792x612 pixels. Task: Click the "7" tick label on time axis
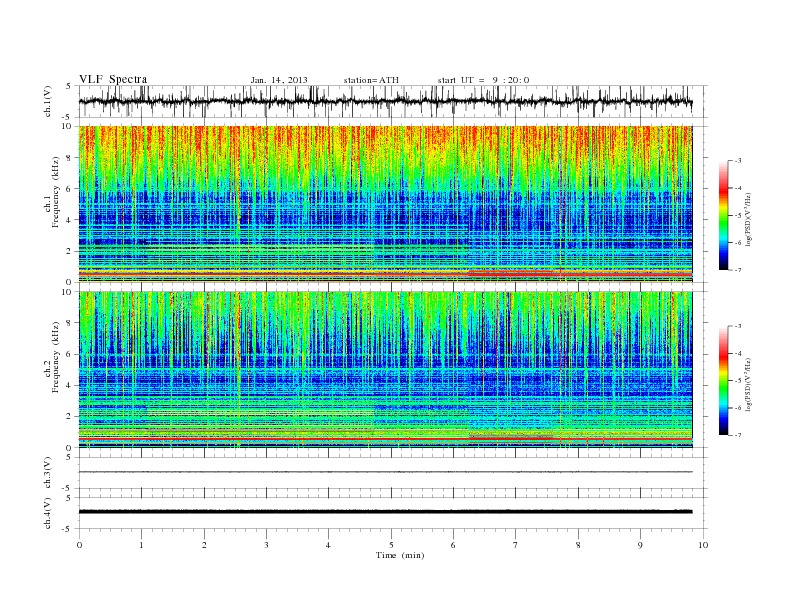516,545
